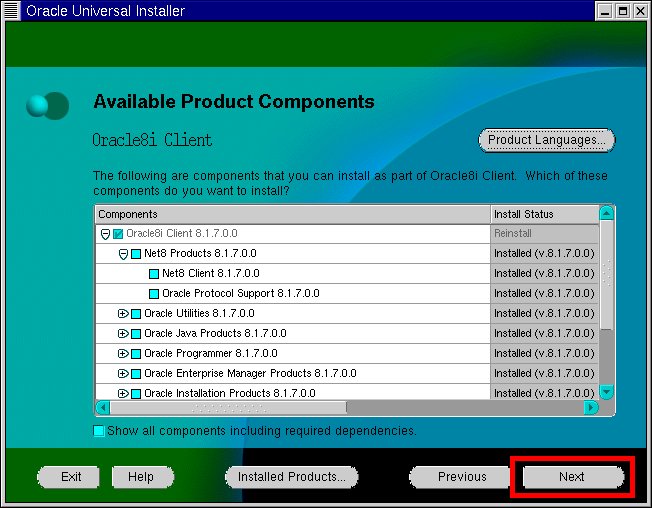Click the scroll down arrow of components list
652x508 pixels.
tap(607, 392)
